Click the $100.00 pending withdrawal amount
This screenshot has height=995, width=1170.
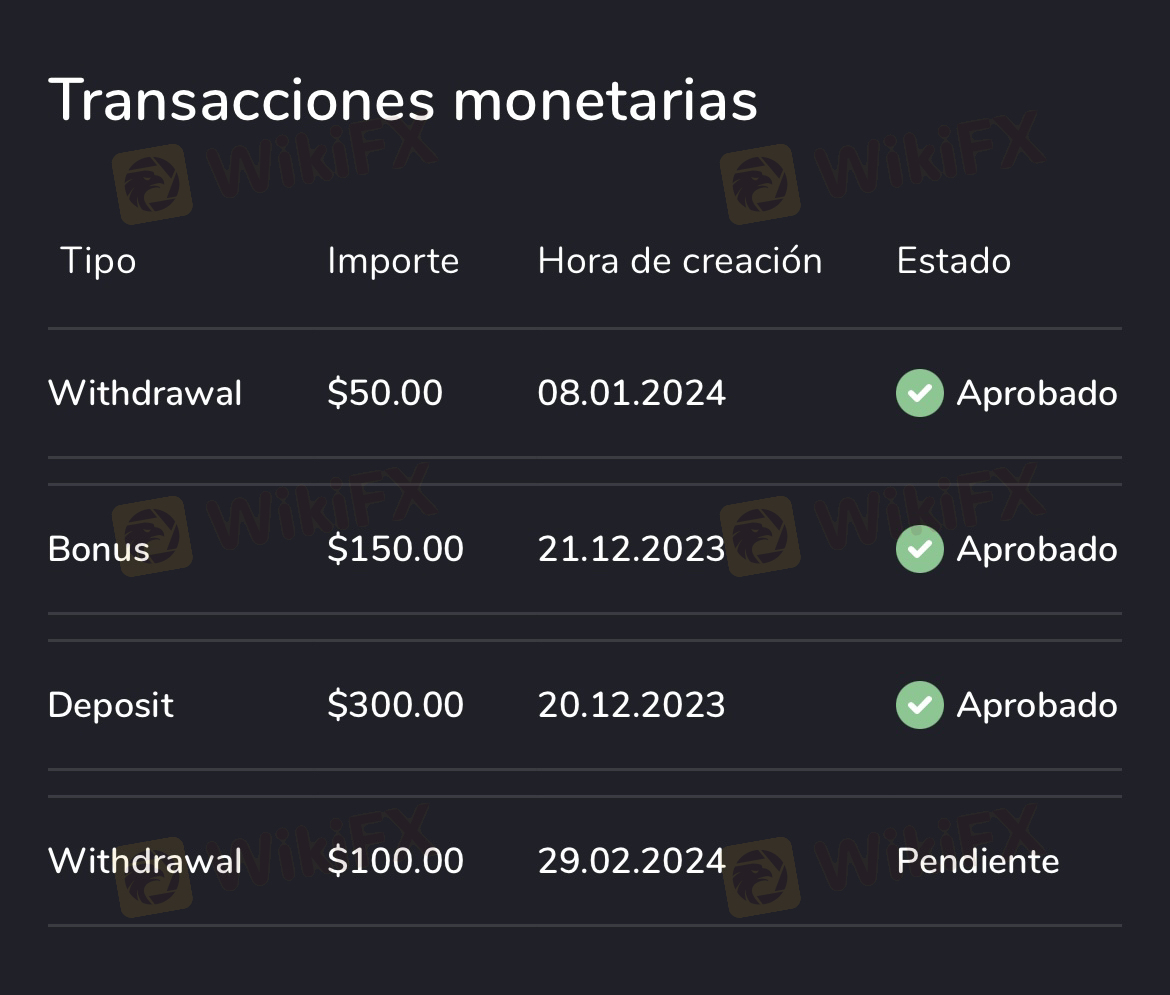395,861
